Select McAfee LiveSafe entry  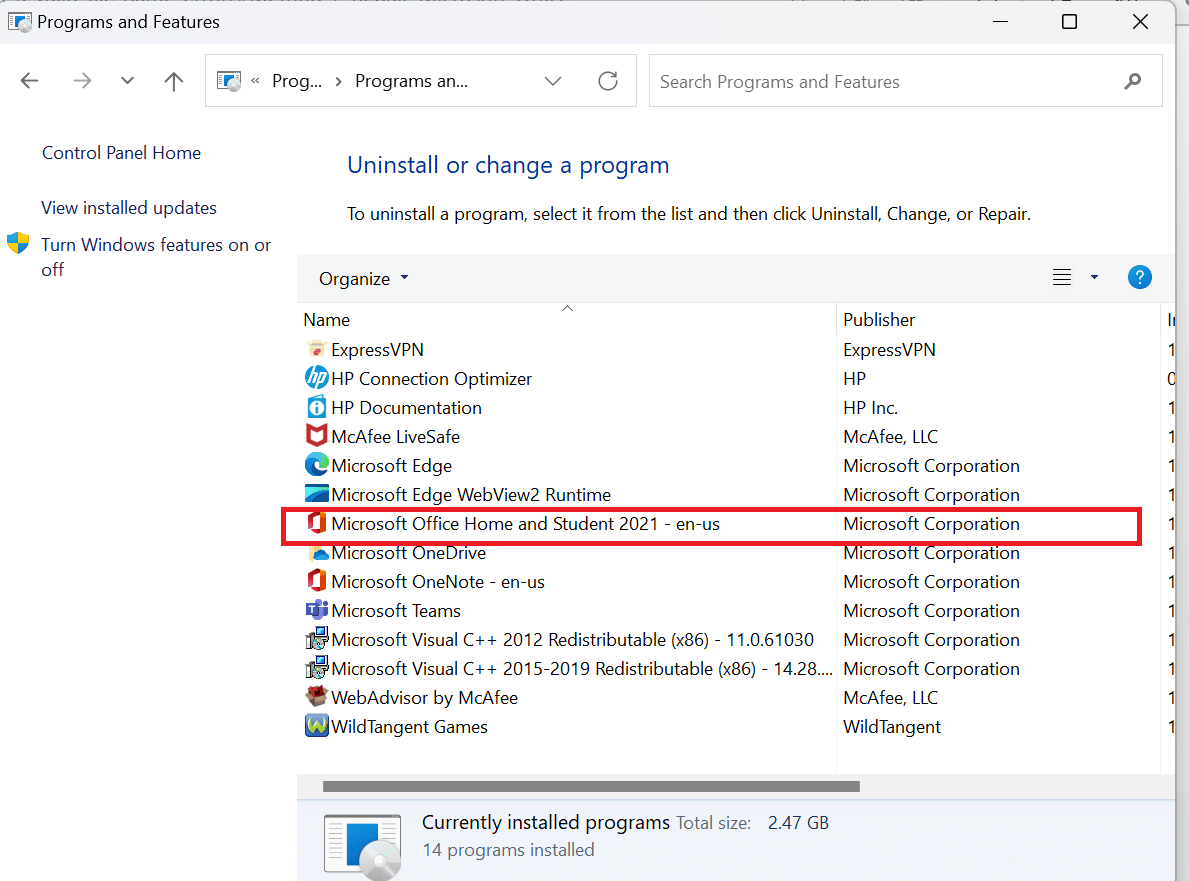[x=395, y=437]
